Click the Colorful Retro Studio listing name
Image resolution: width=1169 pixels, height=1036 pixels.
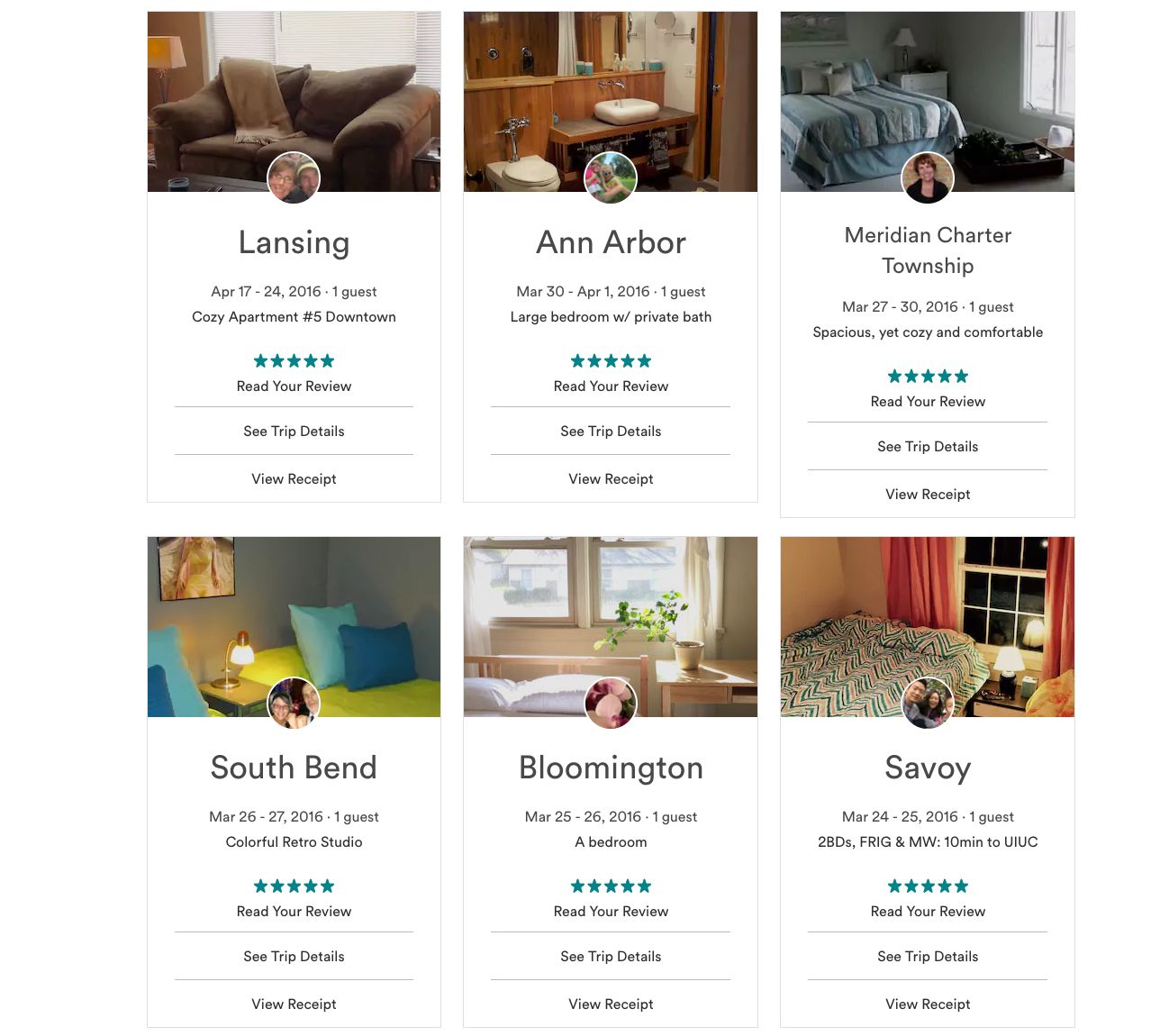[294, 842]
